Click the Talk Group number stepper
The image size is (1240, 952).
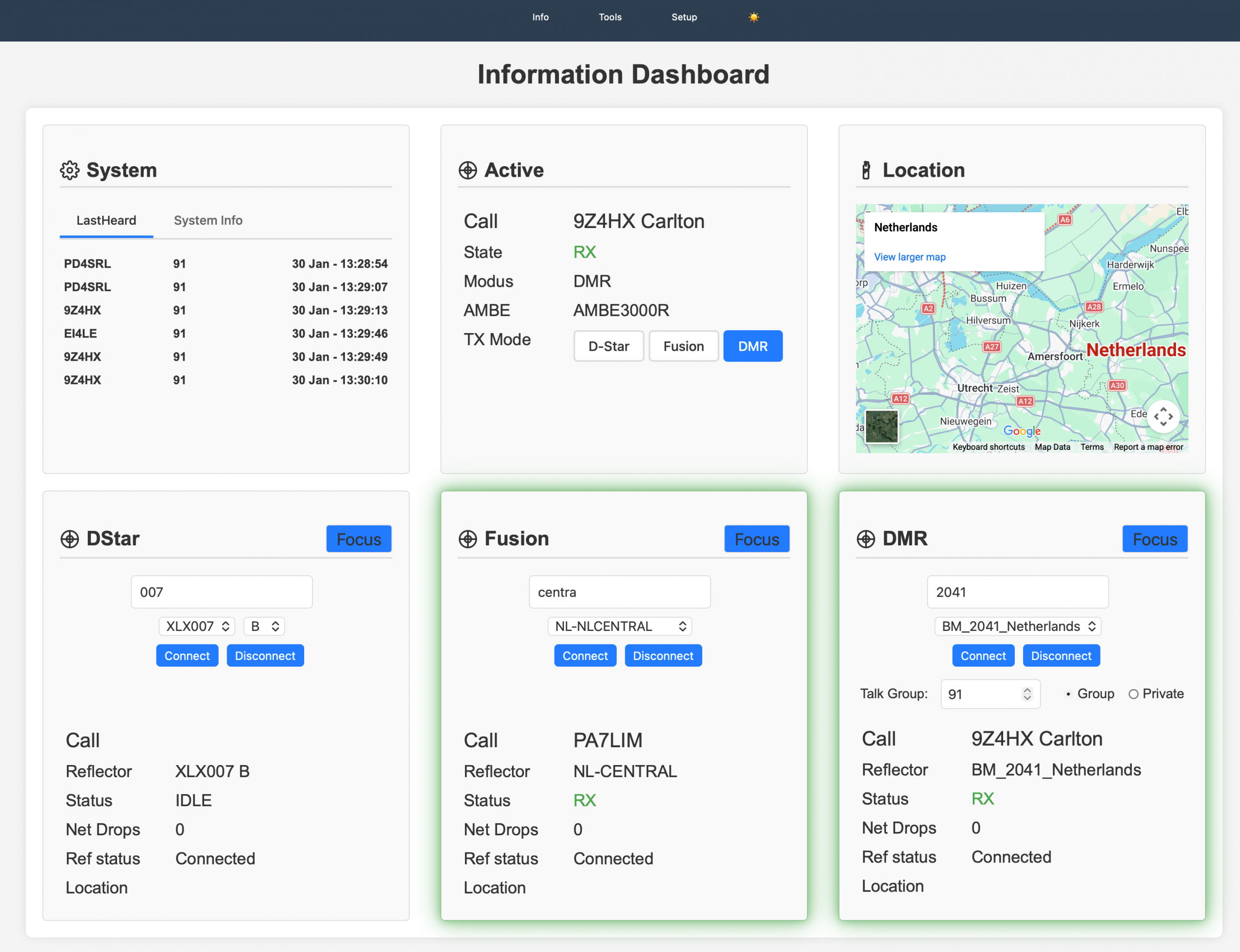point(1026,694)
